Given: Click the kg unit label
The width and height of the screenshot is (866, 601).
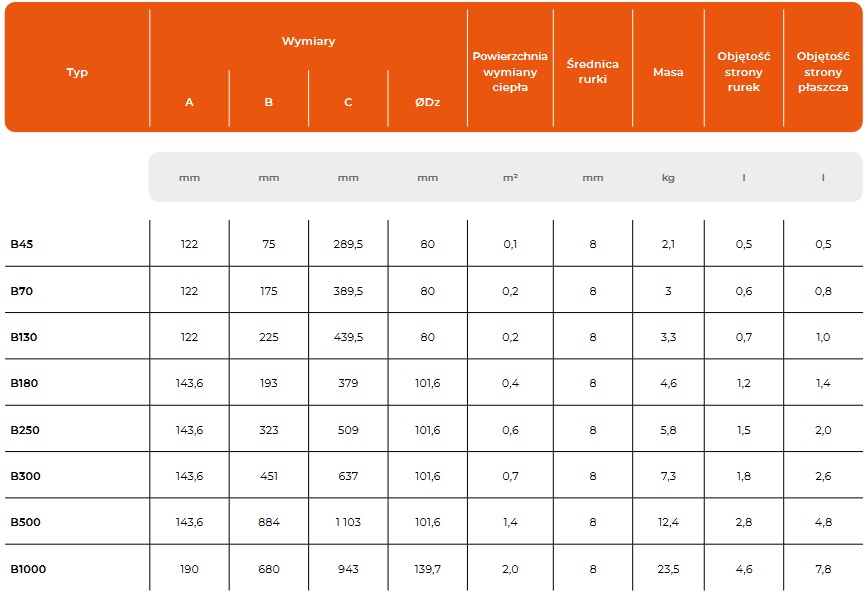Looking at the screenshot, I should click(x=668, y=178).
